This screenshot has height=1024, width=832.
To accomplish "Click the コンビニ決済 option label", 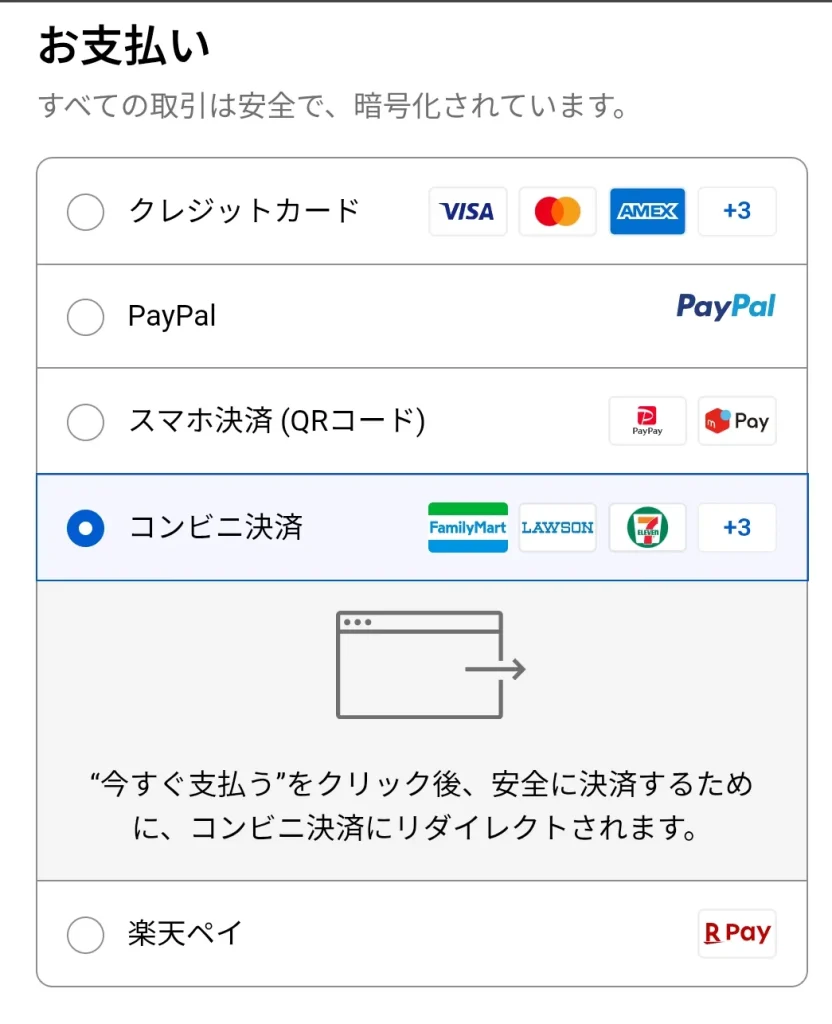I will [215, 527].
